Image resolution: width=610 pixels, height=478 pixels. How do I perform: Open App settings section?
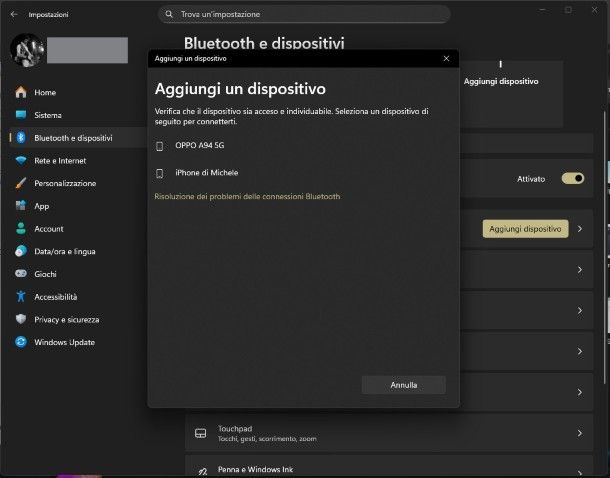[78, 206]
